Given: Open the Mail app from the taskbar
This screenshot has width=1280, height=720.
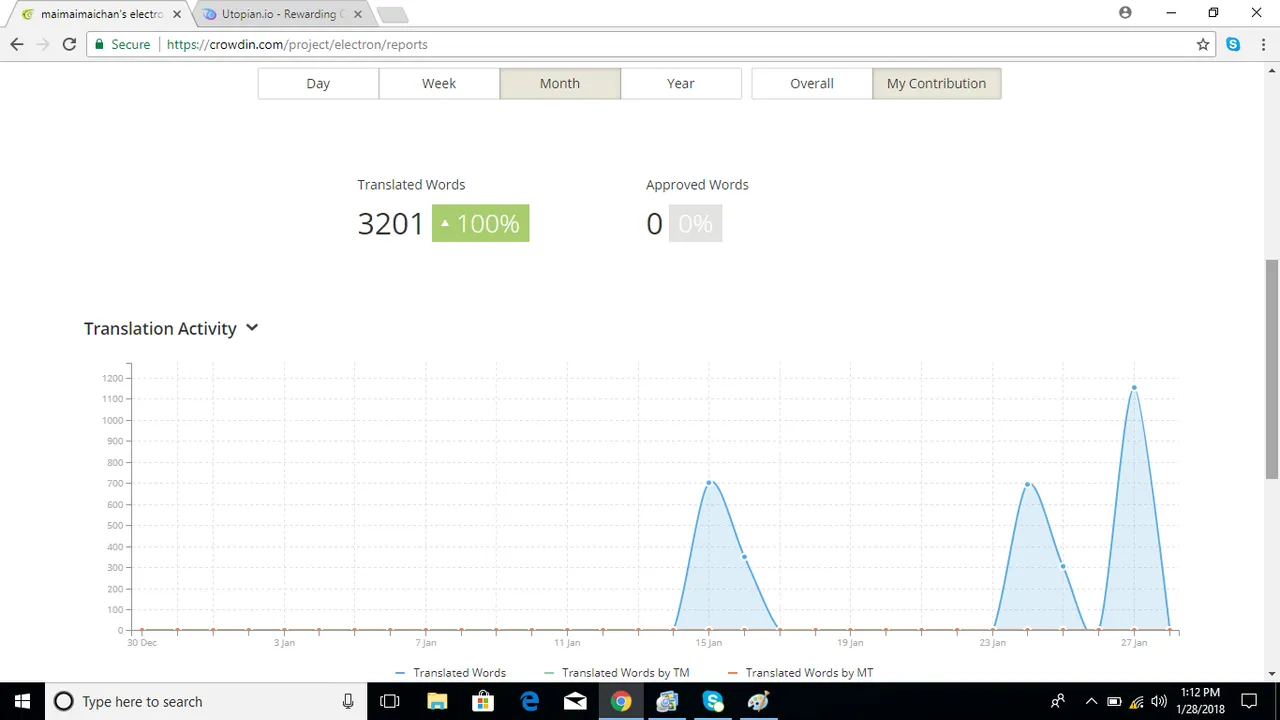Looking at the screenshot, I should 575,701.
